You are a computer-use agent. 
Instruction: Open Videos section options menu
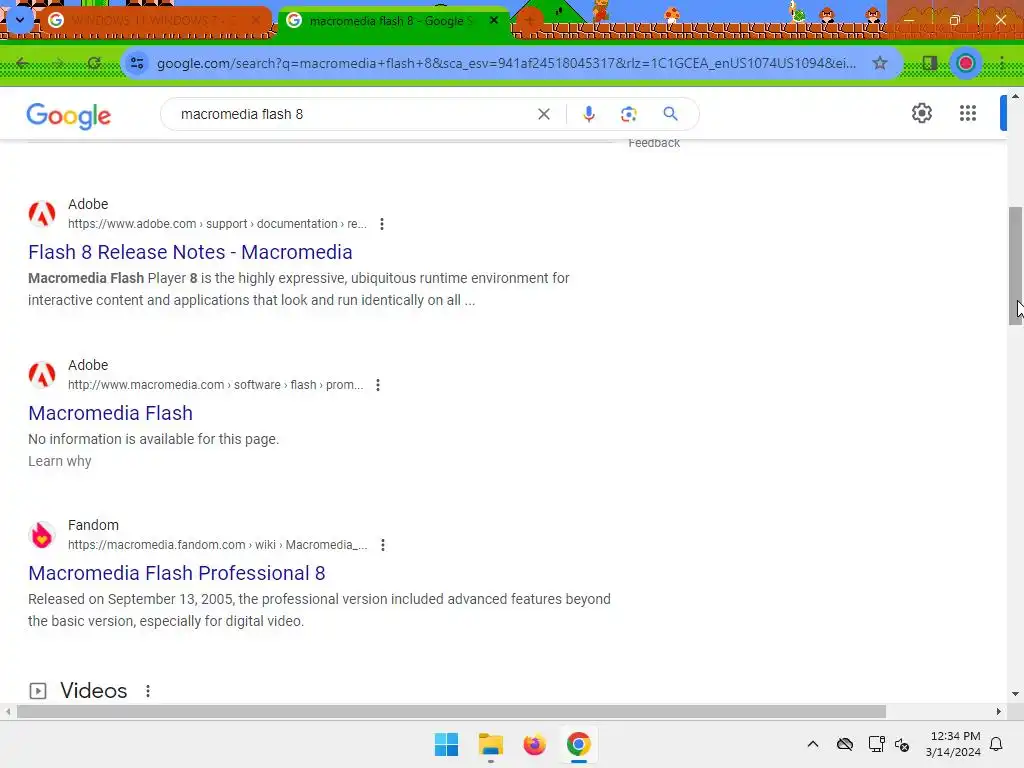coord(148,691)
